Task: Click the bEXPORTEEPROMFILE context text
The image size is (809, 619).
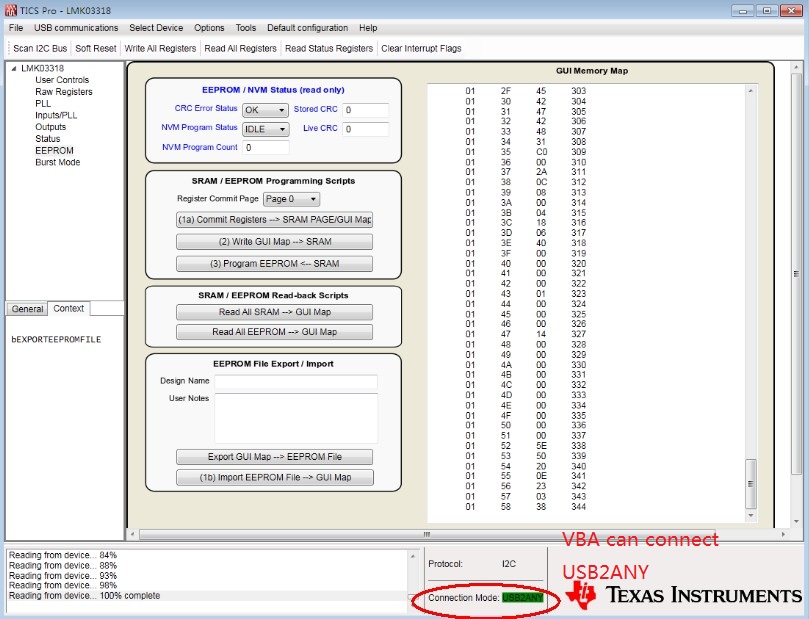Action: point(56,339)
